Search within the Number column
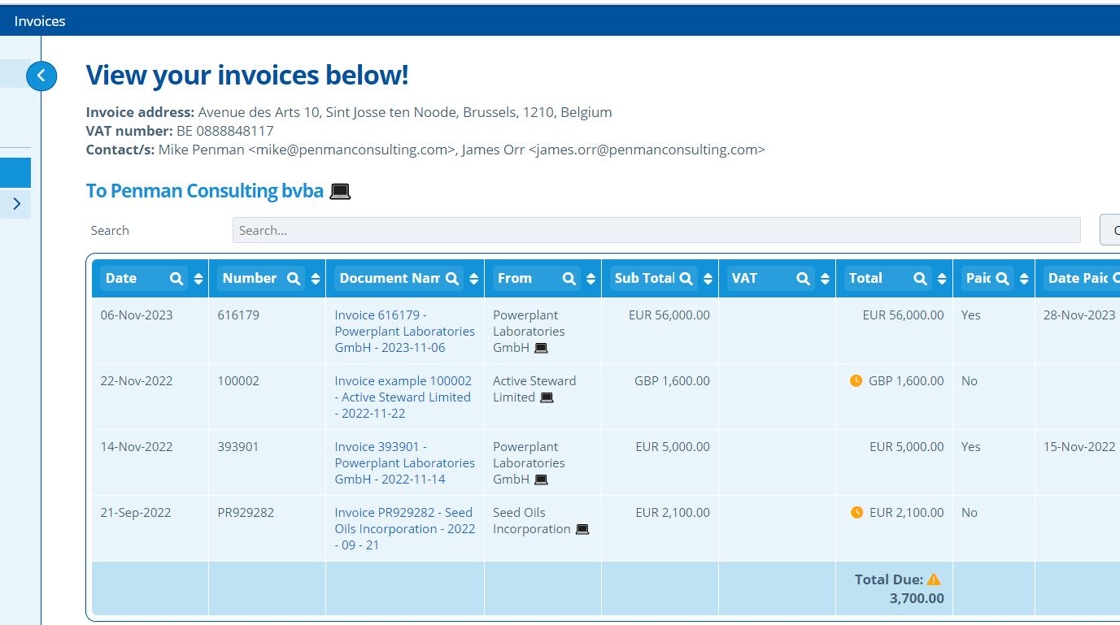 [x=293, y=279]
